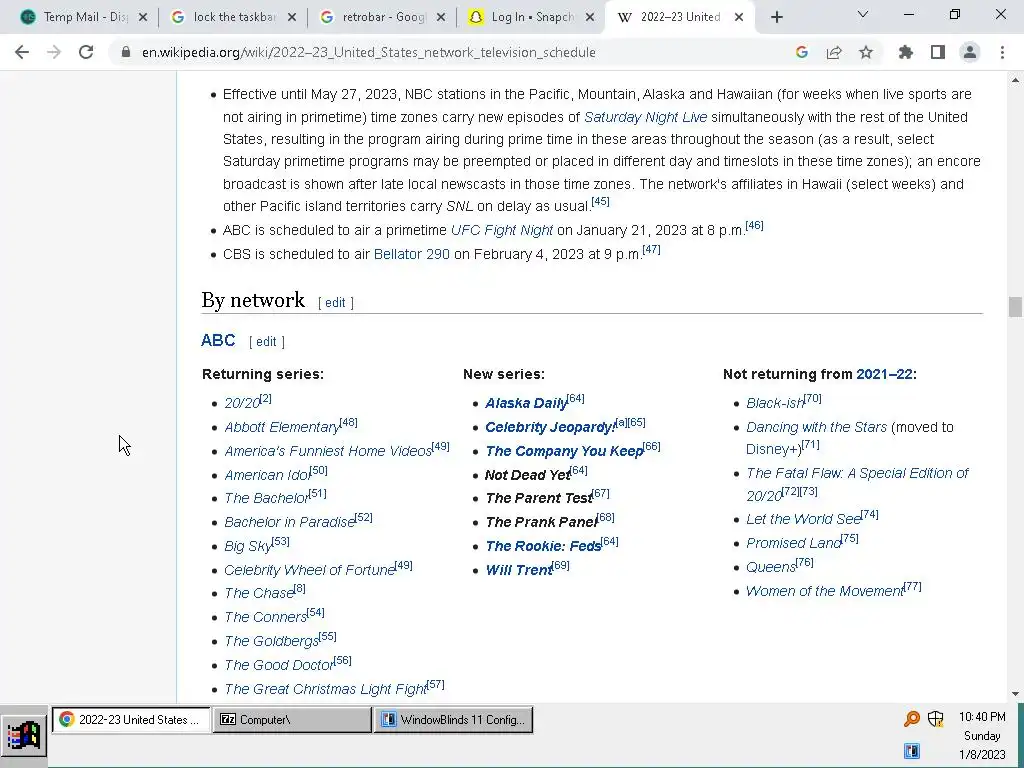The image size is (1024, 768).
Task: Open Google icon in address bar
Action: coord(802,52)
